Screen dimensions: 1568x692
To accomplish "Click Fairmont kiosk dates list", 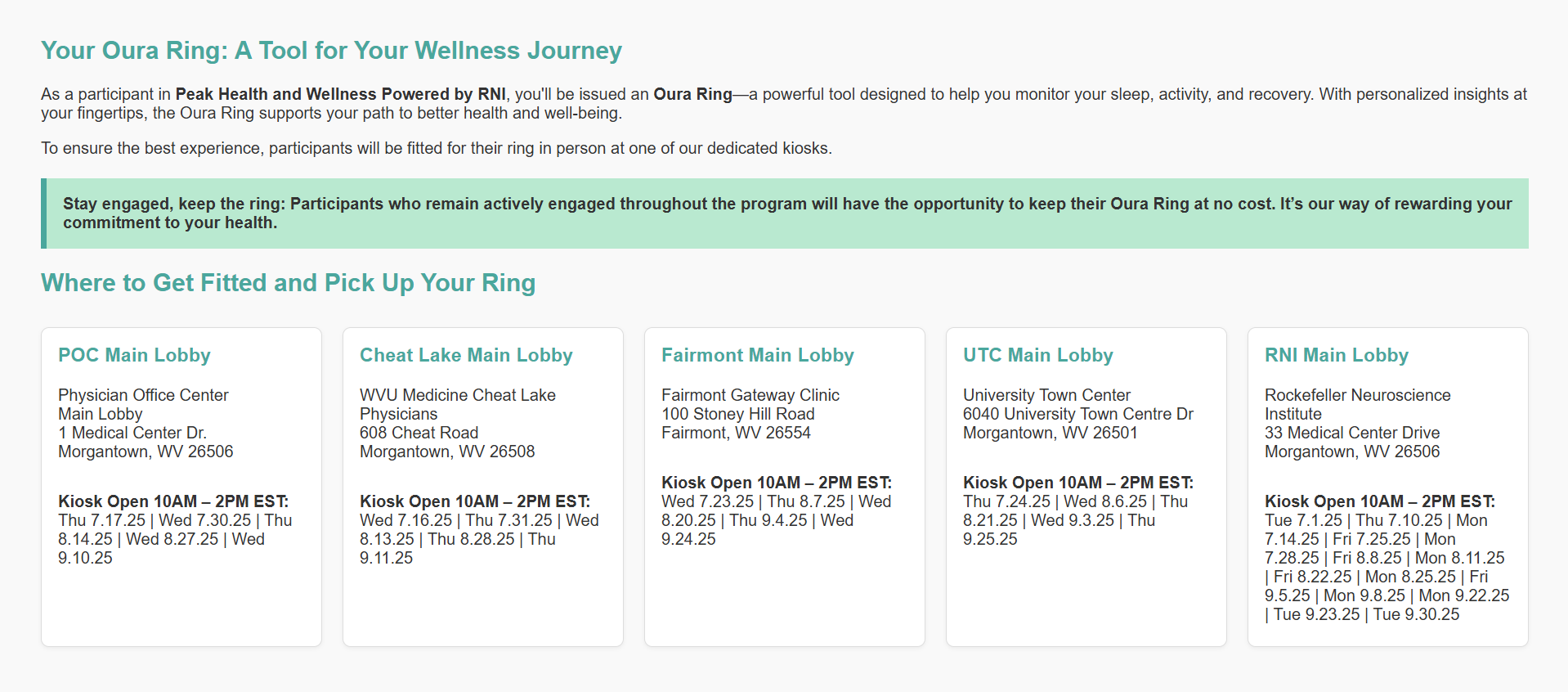I will coord(775,520).
